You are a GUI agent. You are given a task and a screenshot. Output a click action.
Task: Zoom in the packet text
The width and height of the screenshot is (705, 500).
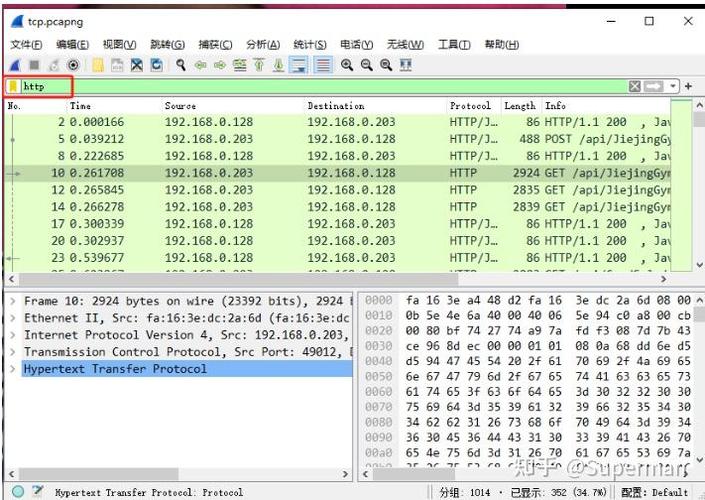point(347,65)
